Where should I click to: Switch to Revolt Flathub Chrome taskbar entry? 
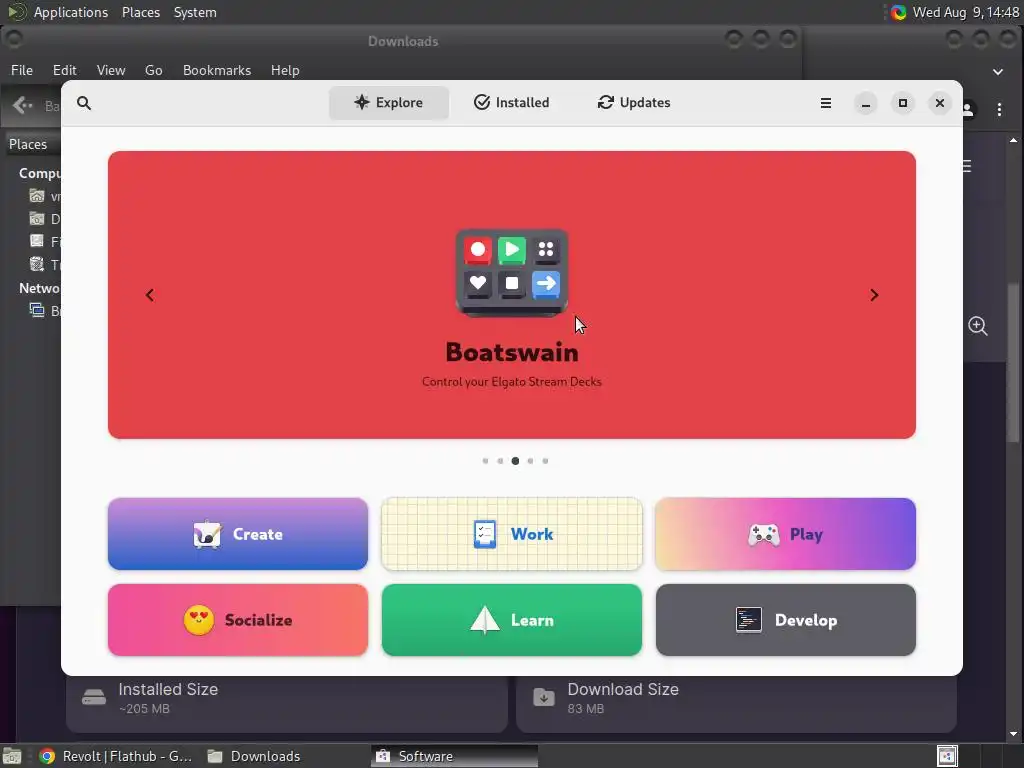[116, 756]
